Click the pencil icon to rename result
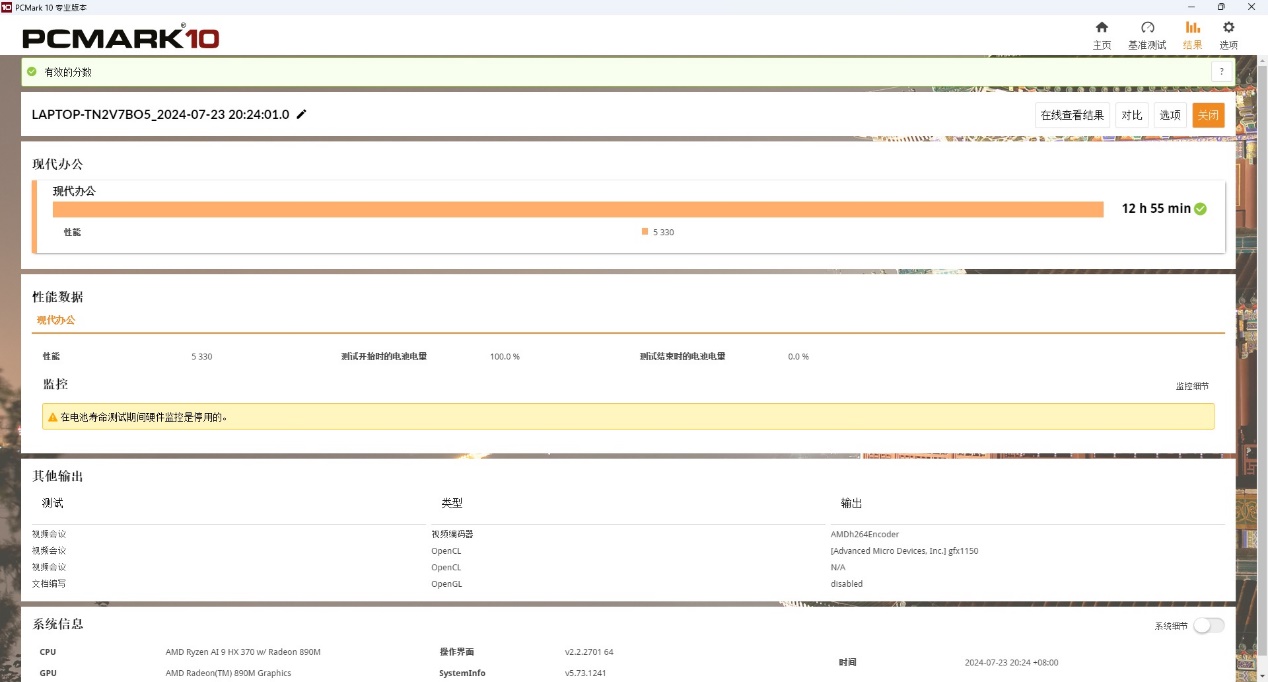Screen dimensions: 1268x682 [302, 114]
